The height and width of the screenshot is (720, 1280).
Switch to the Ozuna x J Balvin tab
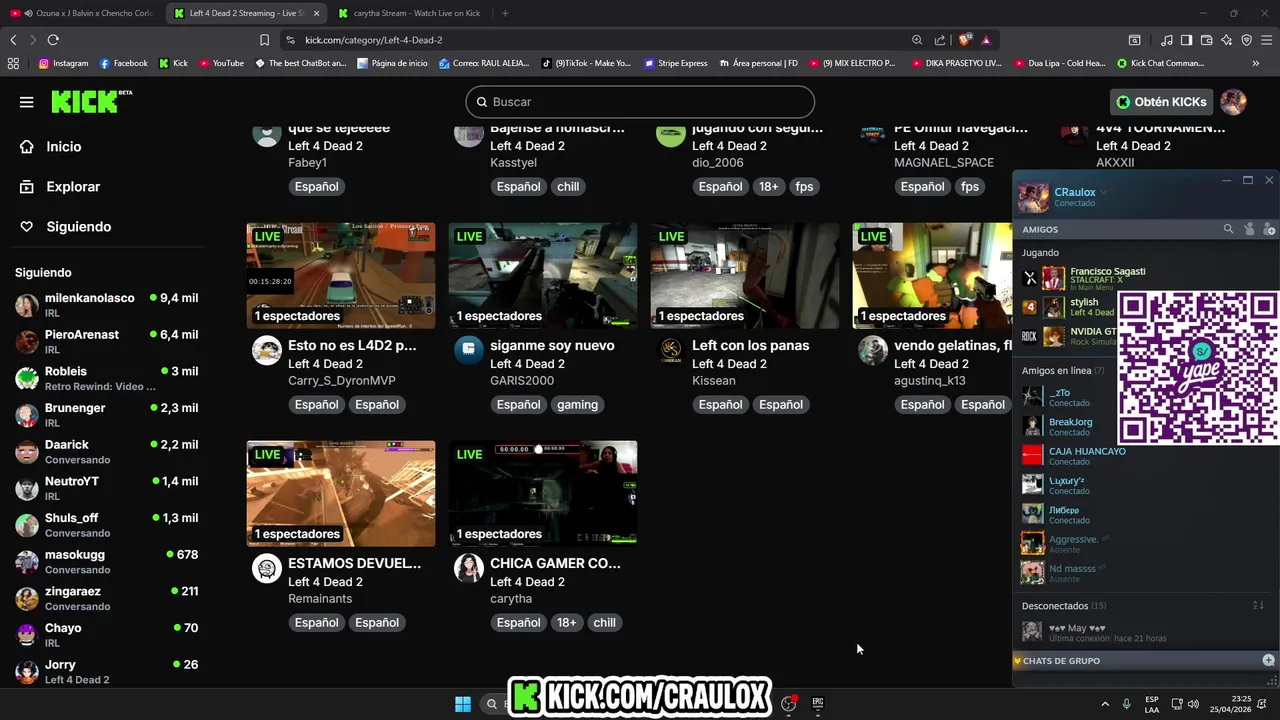point(82,13)
